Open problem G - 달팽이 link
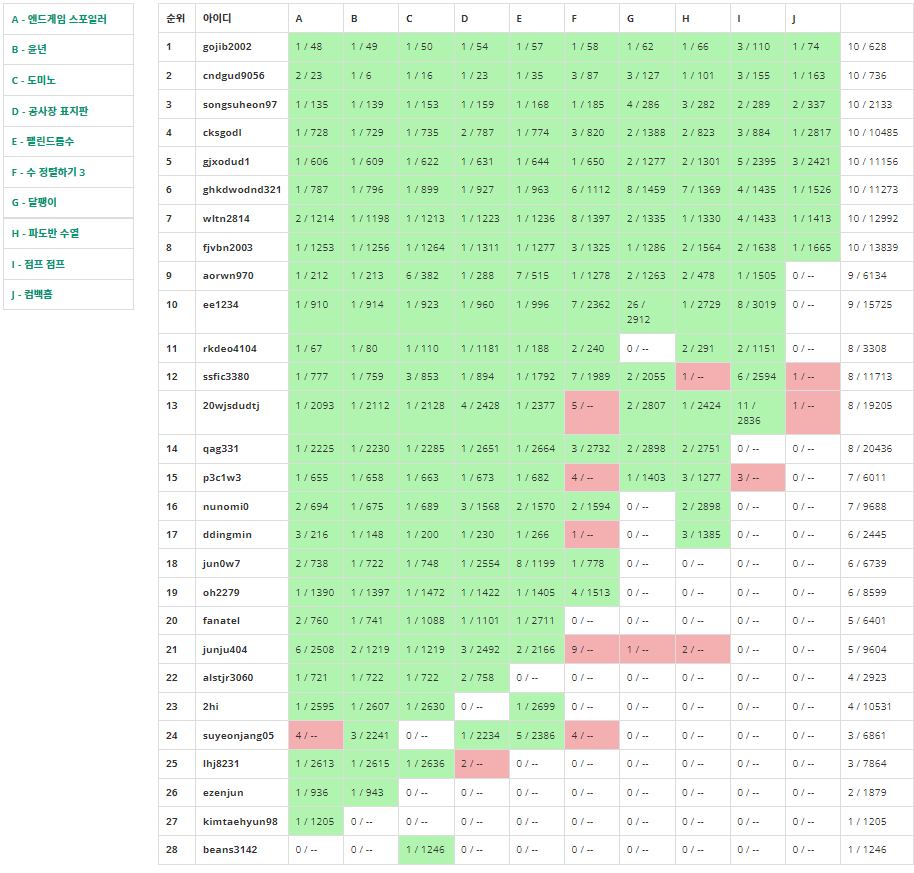914x873 pixels. [x=34, y=203]
